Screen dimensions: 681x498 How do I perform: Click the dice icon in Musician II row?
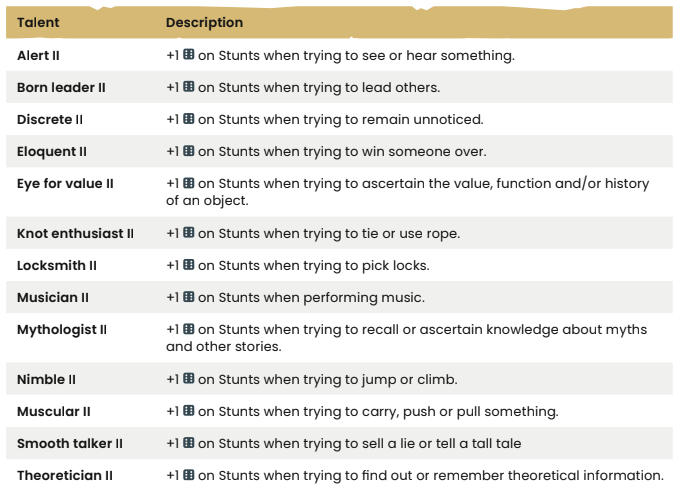pyautogui.click(x=188, y=297)
